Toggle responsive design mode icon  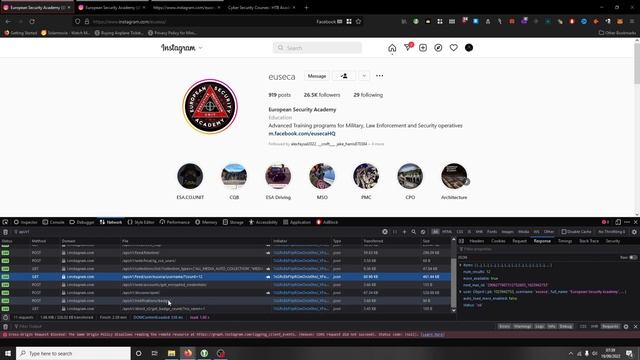618,222
